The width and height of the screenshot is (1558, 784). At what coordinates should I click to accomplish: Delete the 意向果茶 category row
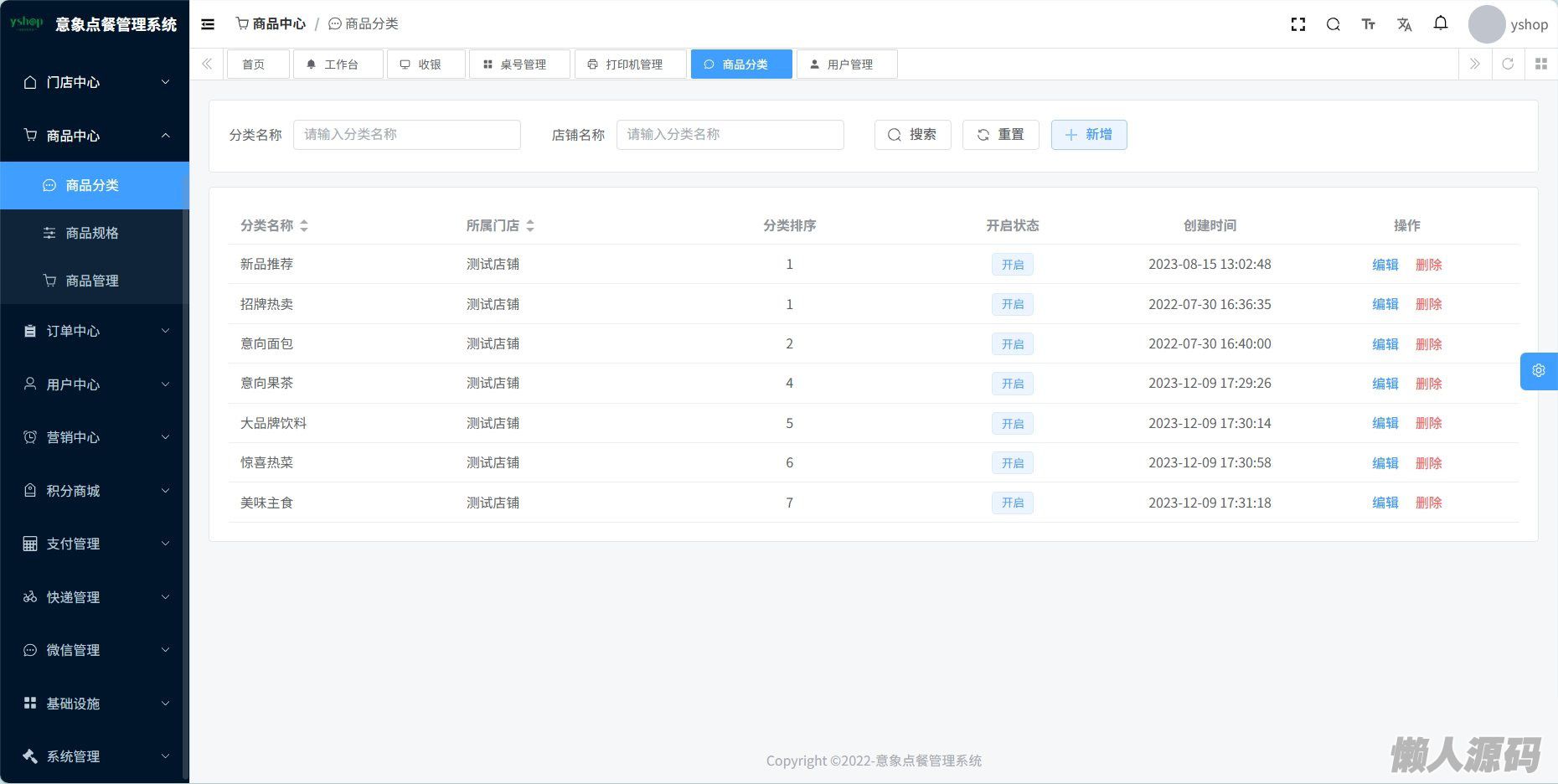[1428, 384]
